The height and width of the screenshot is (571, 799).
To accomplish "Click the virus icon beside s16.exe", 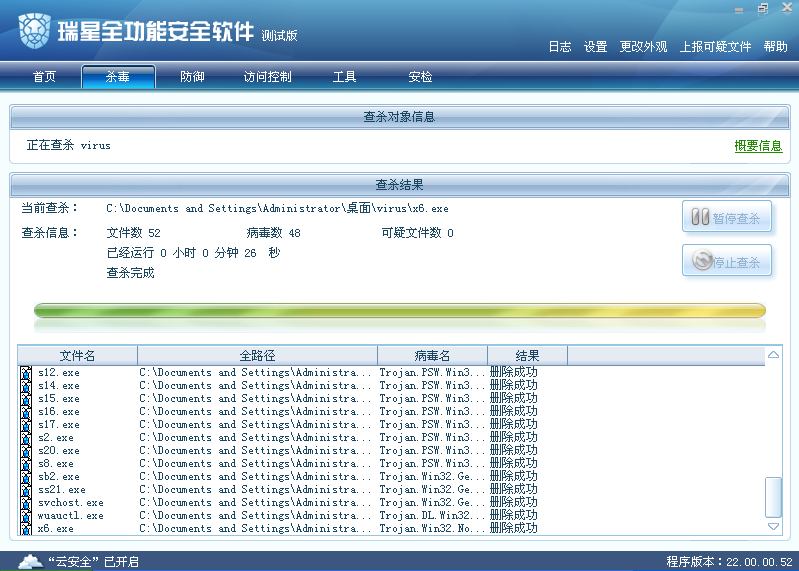I will [25, 412].
